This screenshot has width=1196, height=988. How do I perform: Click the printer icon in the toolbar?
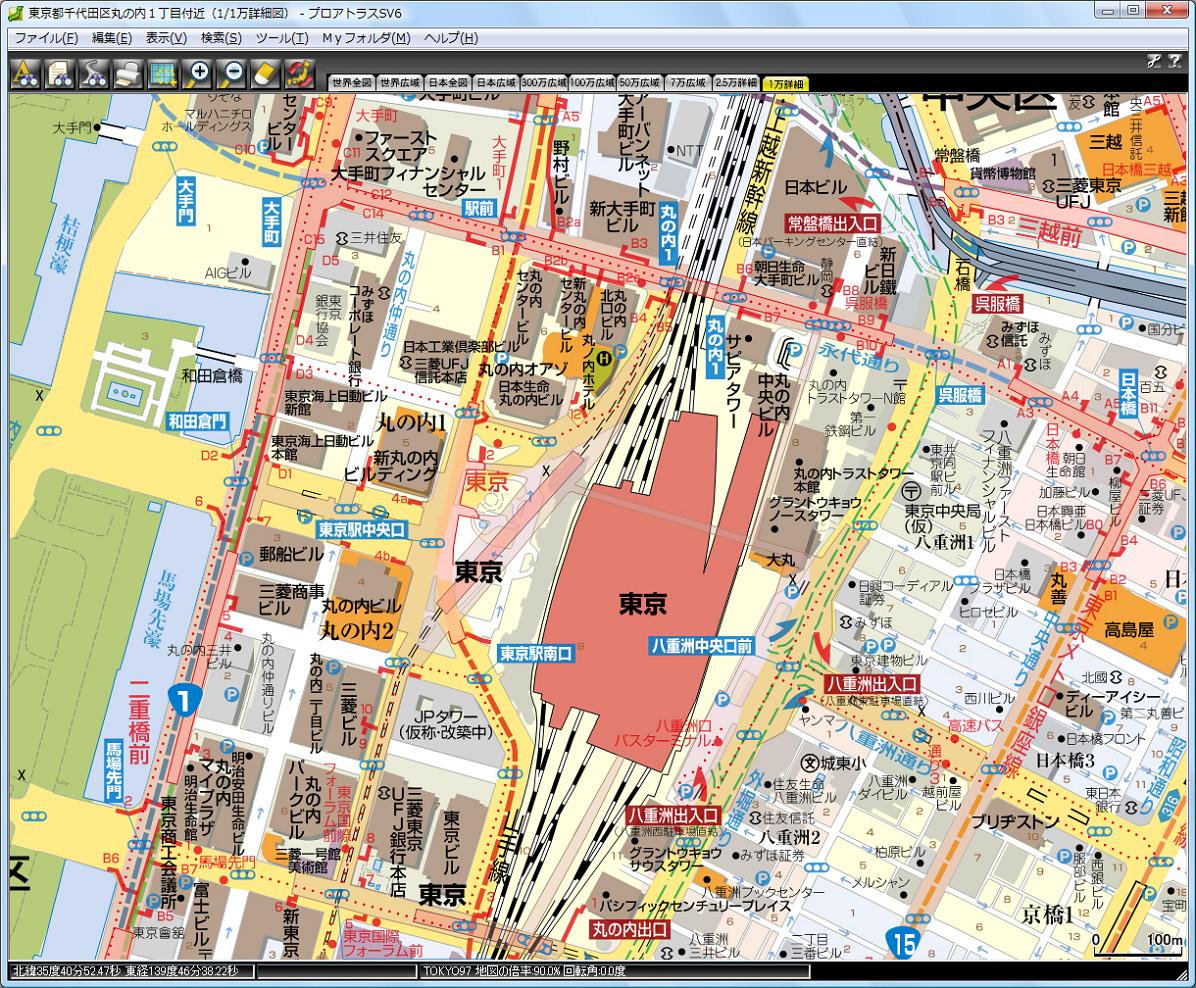coord(128,74)
